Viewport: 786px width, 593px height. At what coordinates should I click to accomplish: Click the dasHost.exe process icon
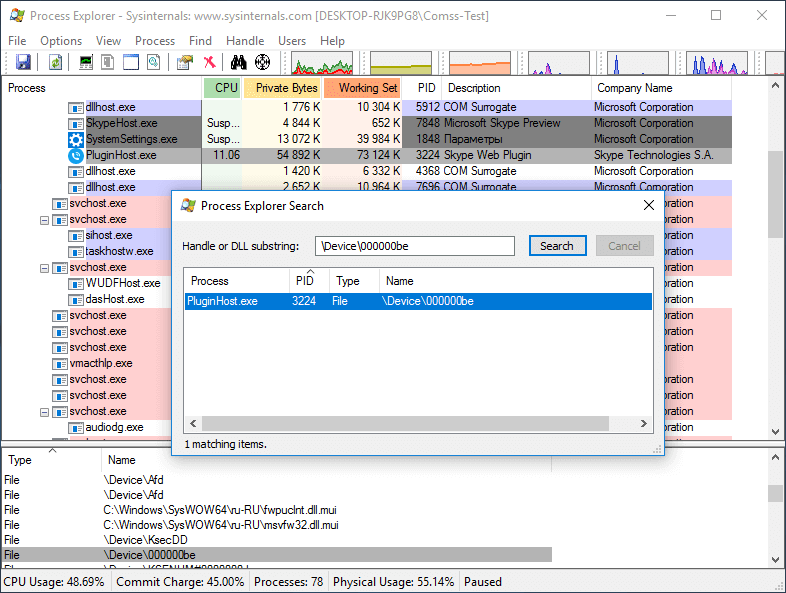pos(75,300)
